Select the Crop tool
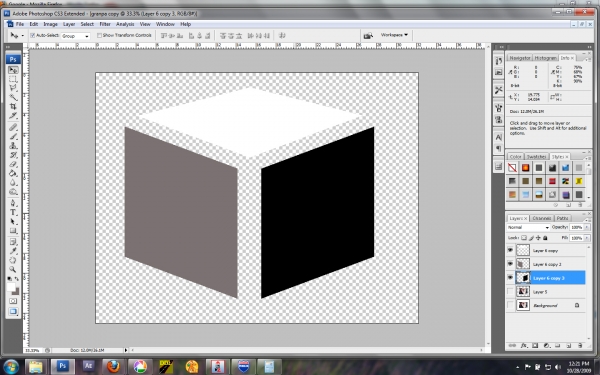This screenshot has height=375, width=600. pos(13,107)
